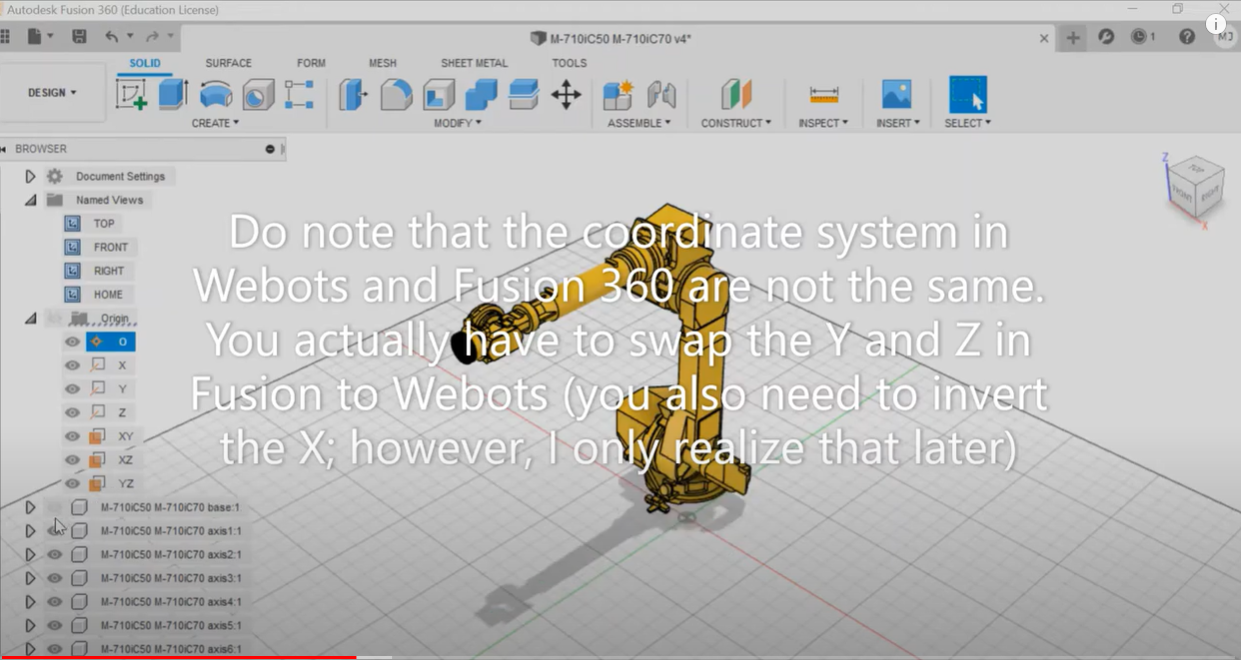1241x660 pixels.
Task: Select the Extrude tool
Action: click(174, 95)
